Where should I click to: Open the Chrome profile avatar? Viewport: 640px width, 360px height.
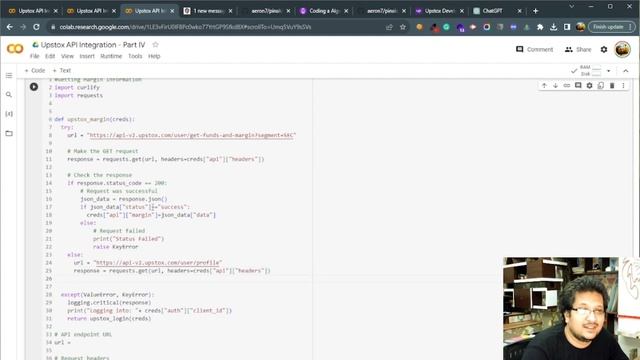580,27
